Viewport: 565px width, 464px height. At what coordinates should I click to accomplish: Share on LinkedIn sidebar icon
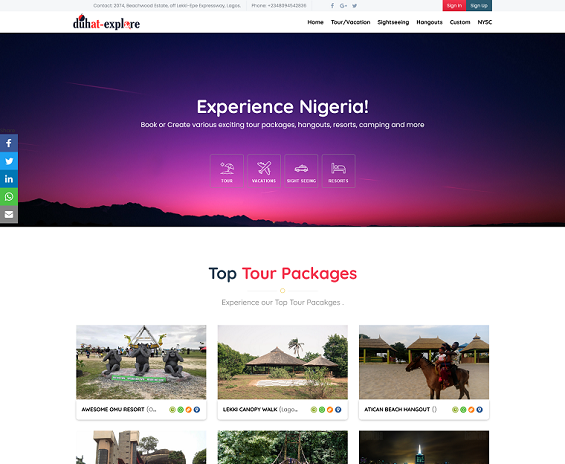click(x=9, y=179)
